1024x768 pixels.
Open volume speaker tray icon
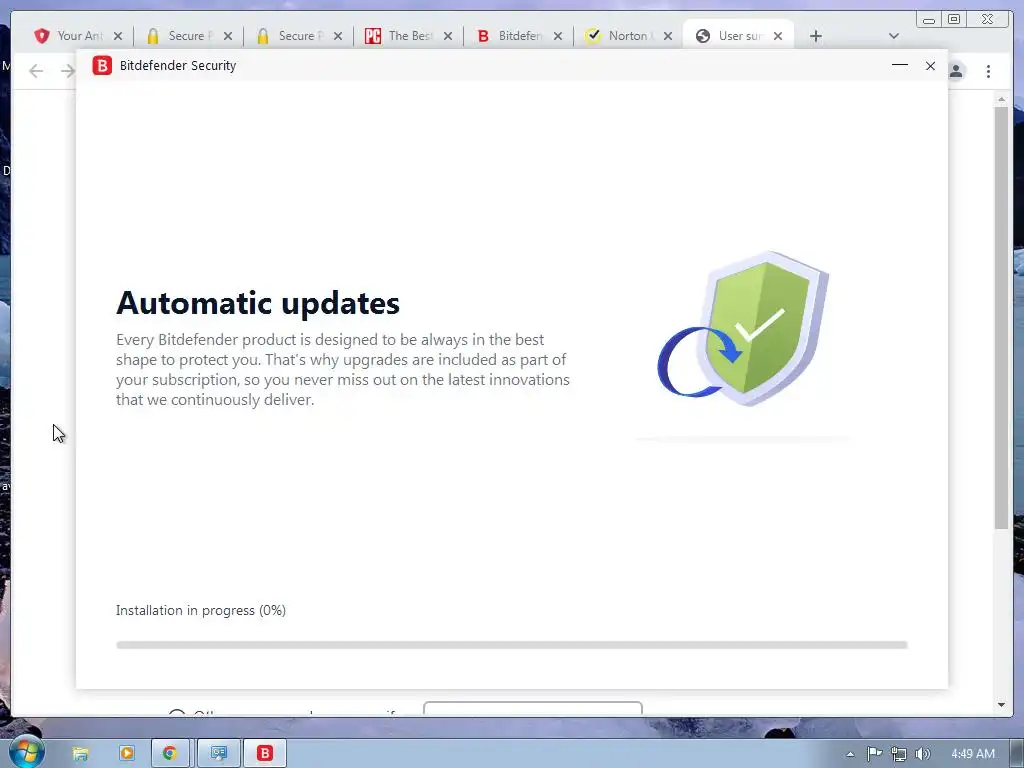[923, 754]
